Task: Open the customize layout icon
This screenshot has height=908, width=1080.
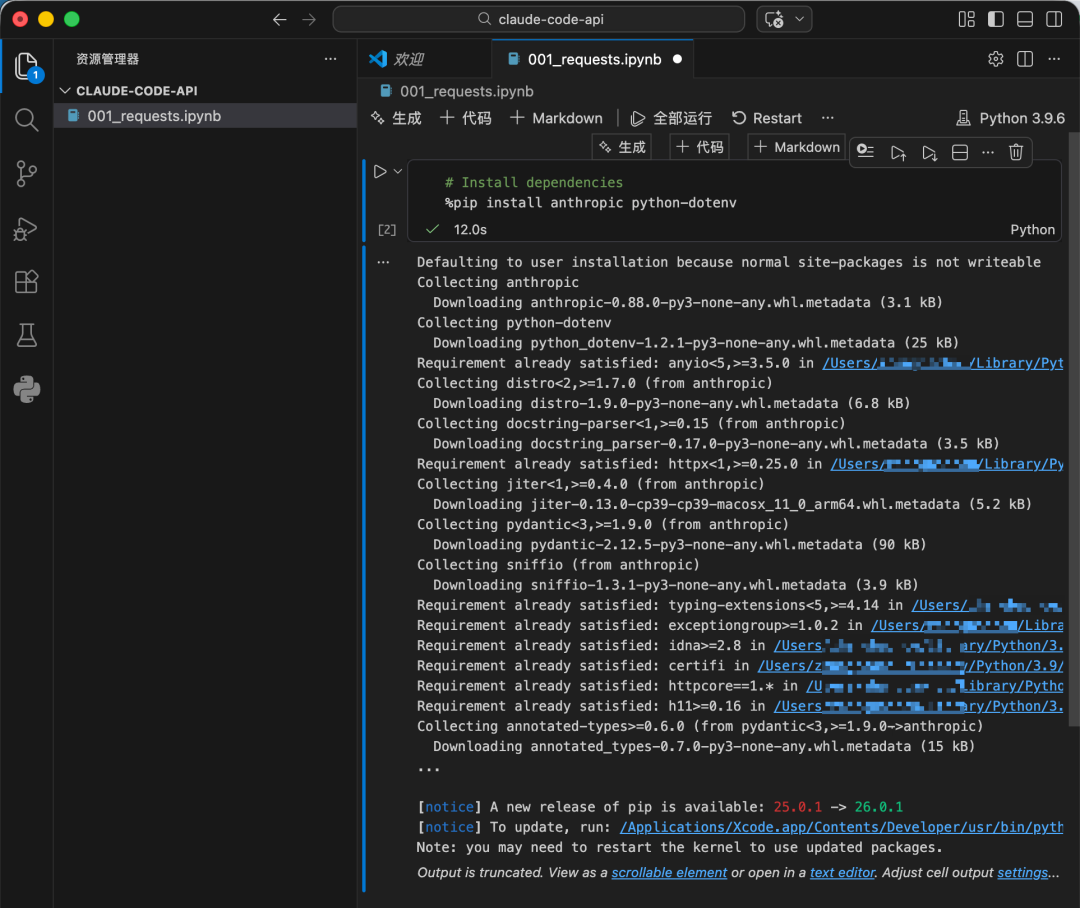Action: 966,19
